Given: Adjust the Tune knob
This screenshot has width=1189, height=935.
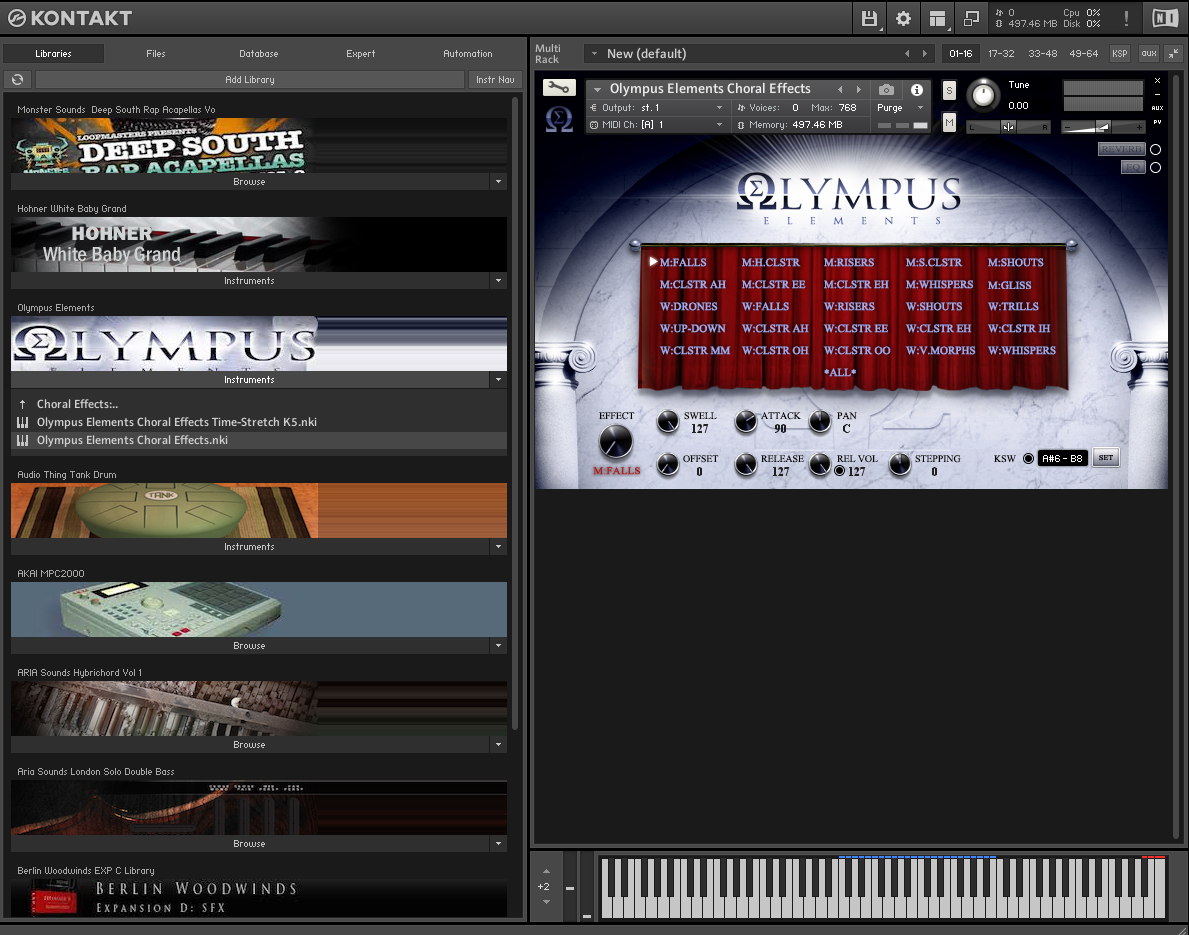Looking at the screenshot, I should [x=983, y=95].
